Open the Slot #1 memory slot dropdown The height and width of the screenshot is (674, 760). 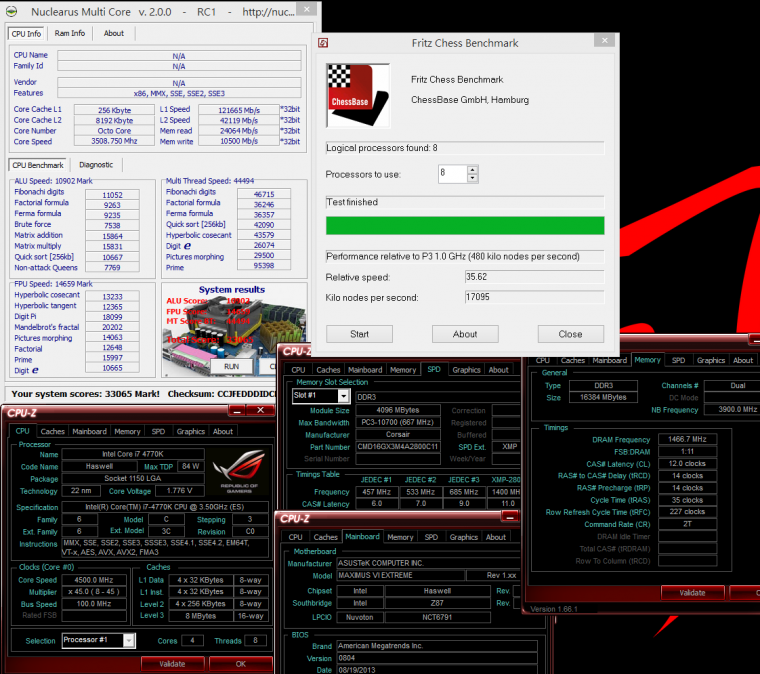[343, 396]
